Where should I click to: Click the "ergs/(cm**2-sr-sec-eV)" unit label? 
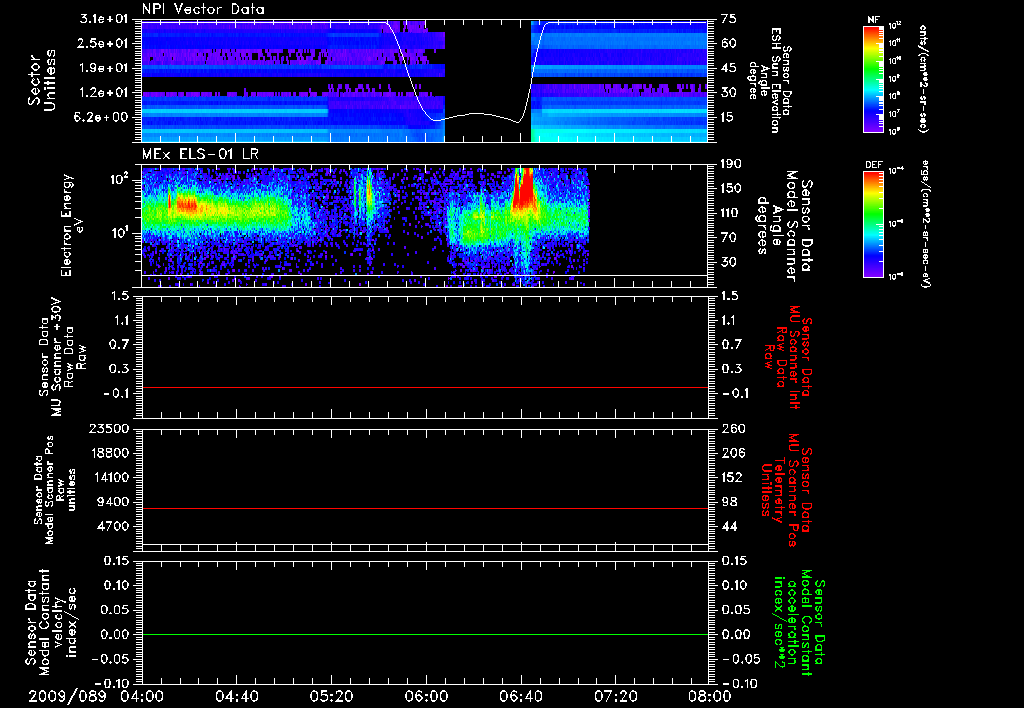click(x=925, y=224)
